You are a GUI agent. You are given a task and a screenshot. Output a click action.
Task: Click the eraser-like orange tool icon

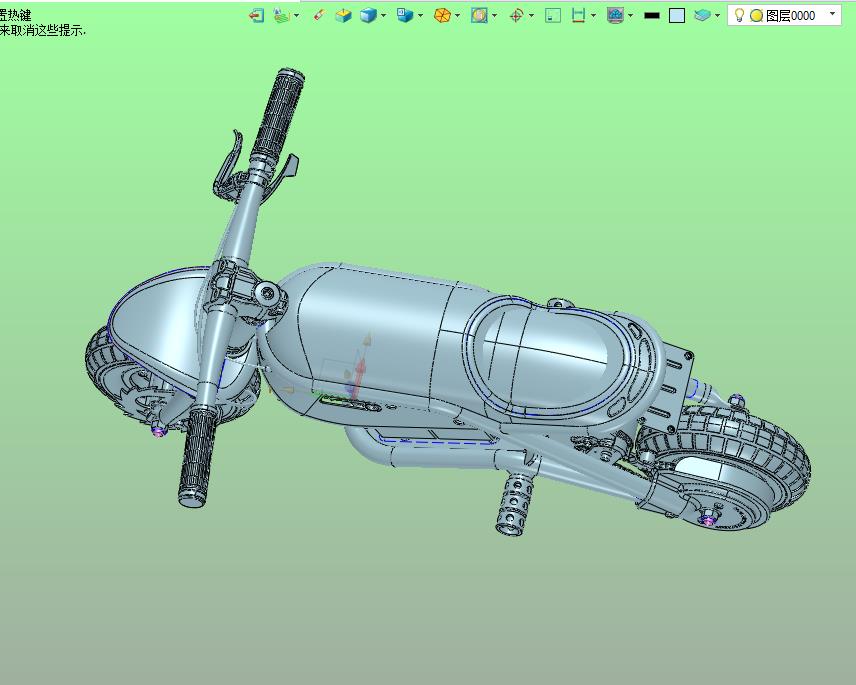tap(319, 15)
